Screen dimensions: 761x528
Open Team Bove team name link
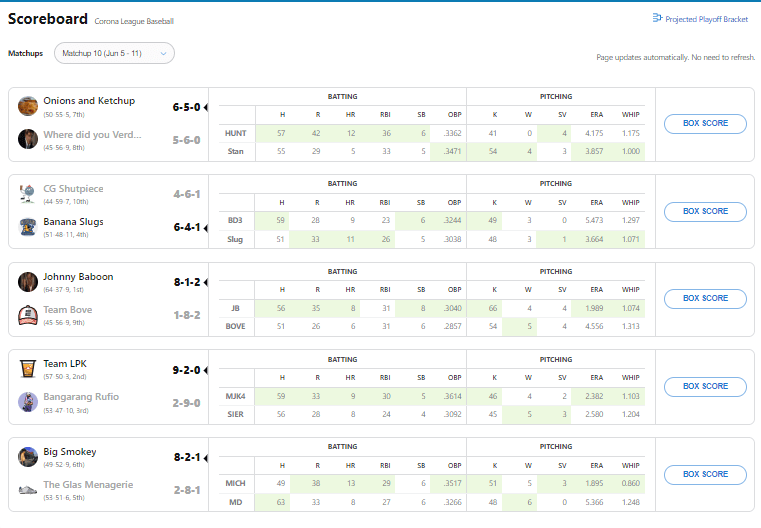pos(68,310)
